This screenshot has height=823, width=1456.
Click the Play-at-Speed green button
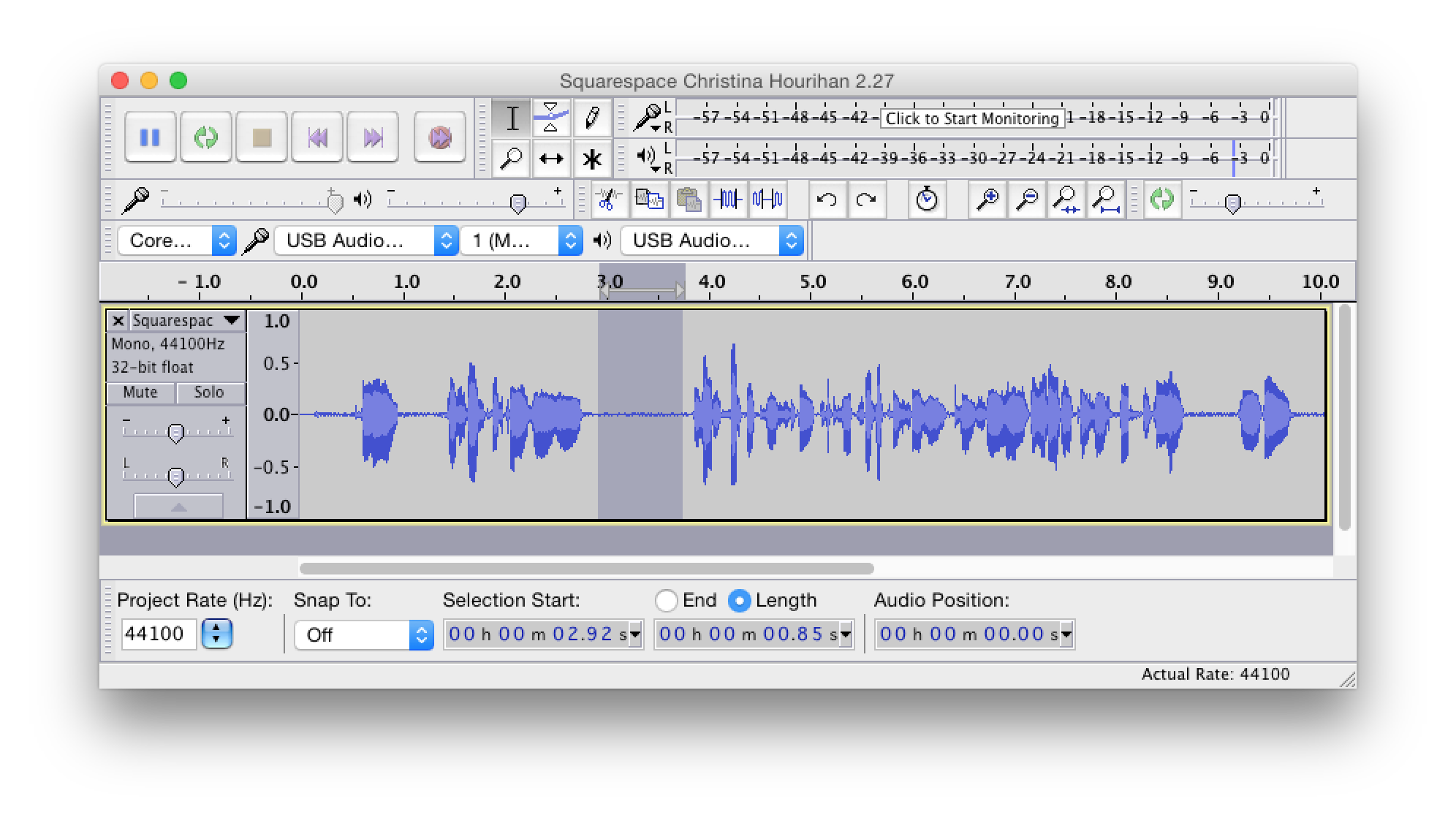point(1161,199)
